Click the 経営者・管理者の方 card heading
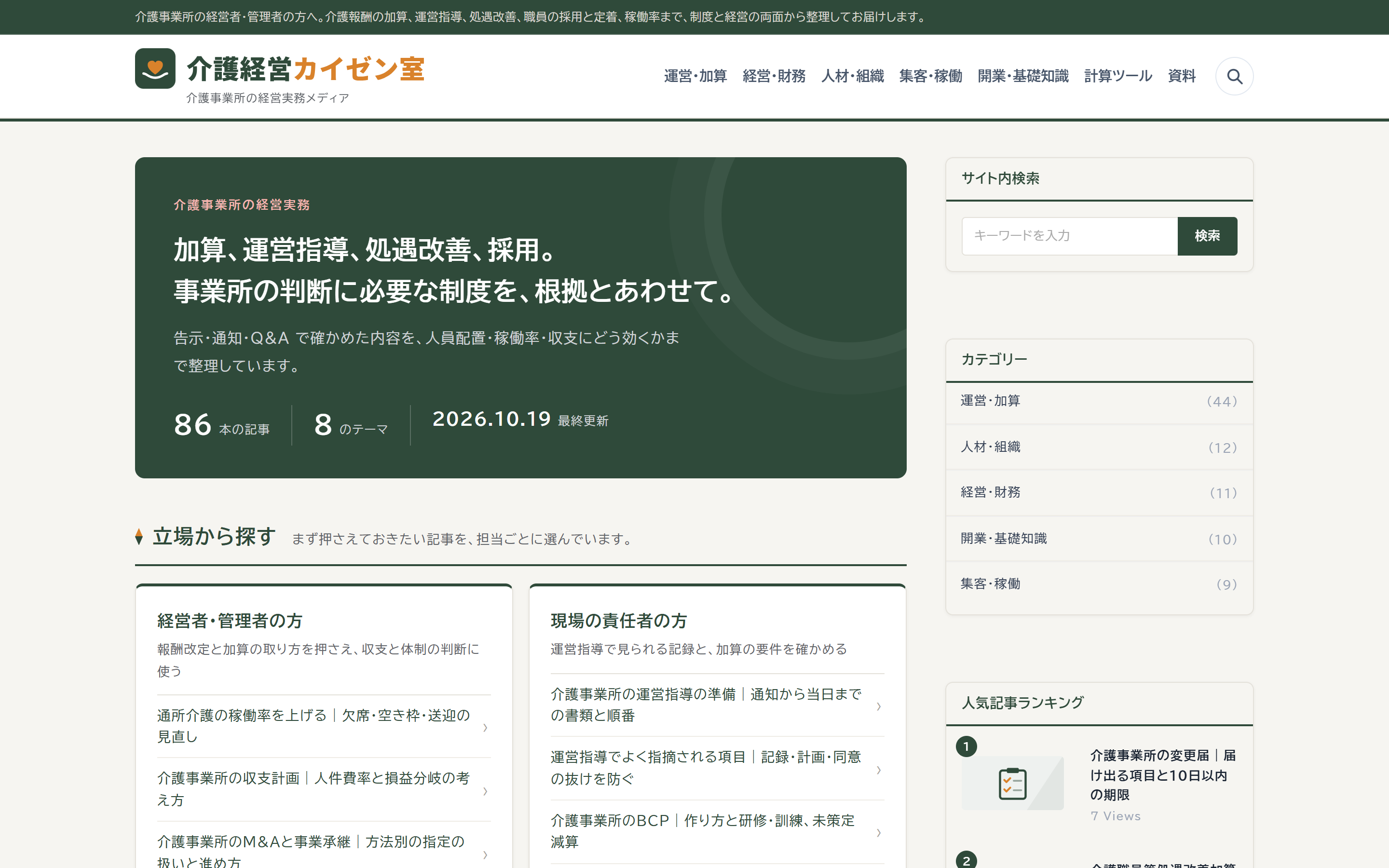Viewport: 1389px width, 868px height. pyautogui.click(x=230, y=621)
